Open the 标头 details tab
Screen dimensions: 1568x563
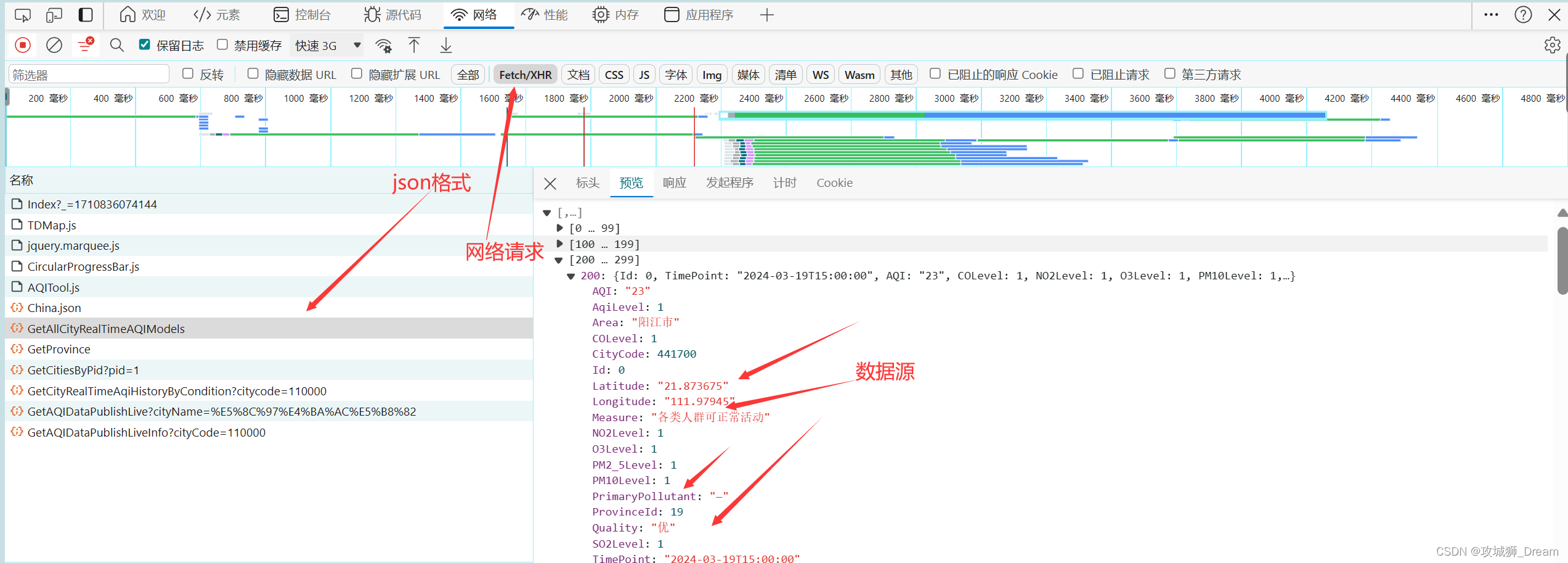click(x=587, y=183)
